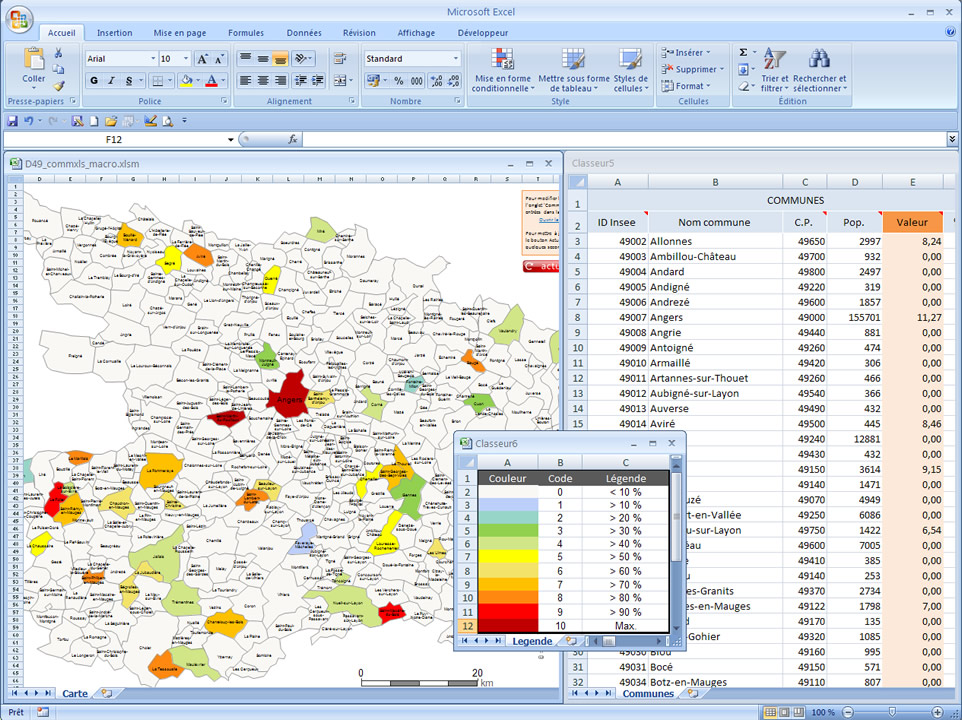
Task: Click the zoom slider in status bar
Action: click(x=892, y=712)
